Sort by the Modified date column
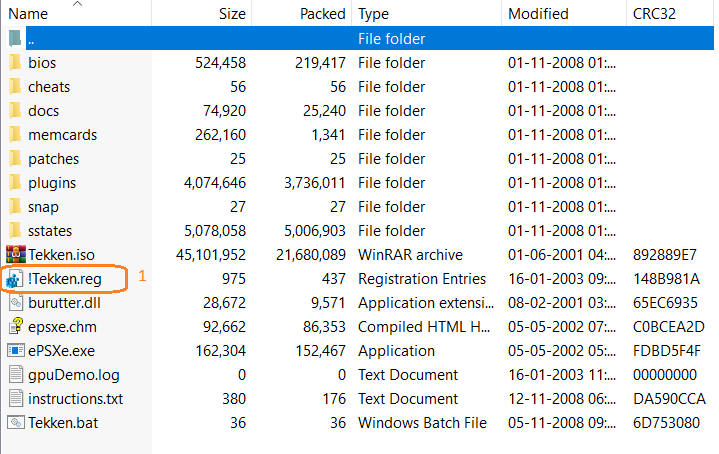 pyautogui.click(x=538, y=14)
